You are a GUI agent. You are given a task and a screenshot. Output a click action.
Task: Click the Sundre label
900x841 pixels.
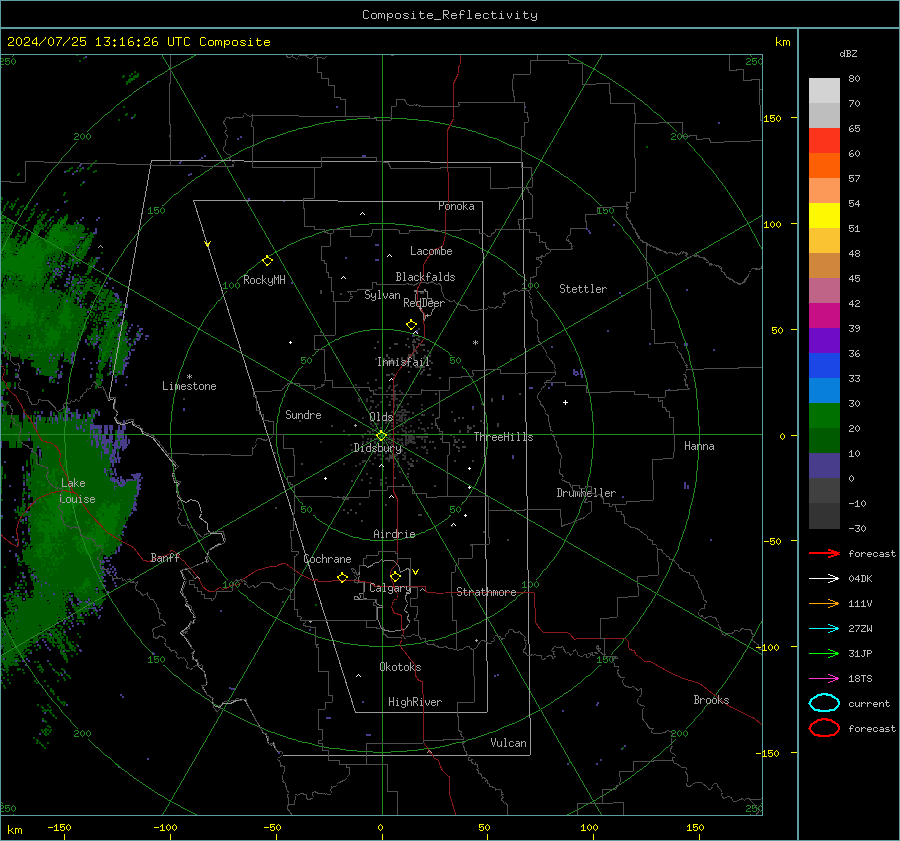point(303,414)
